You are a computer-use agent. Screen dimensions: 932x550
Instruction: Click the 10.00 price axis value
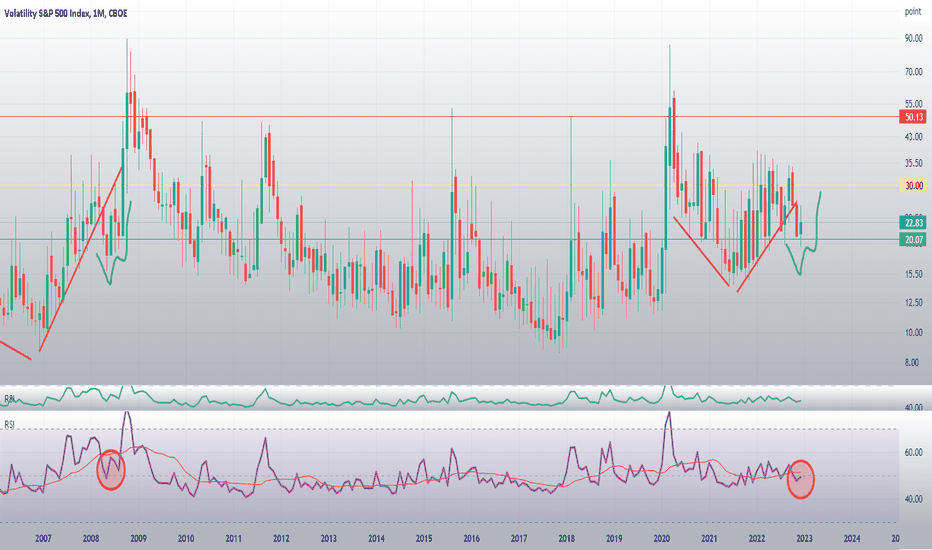[914, 332]
